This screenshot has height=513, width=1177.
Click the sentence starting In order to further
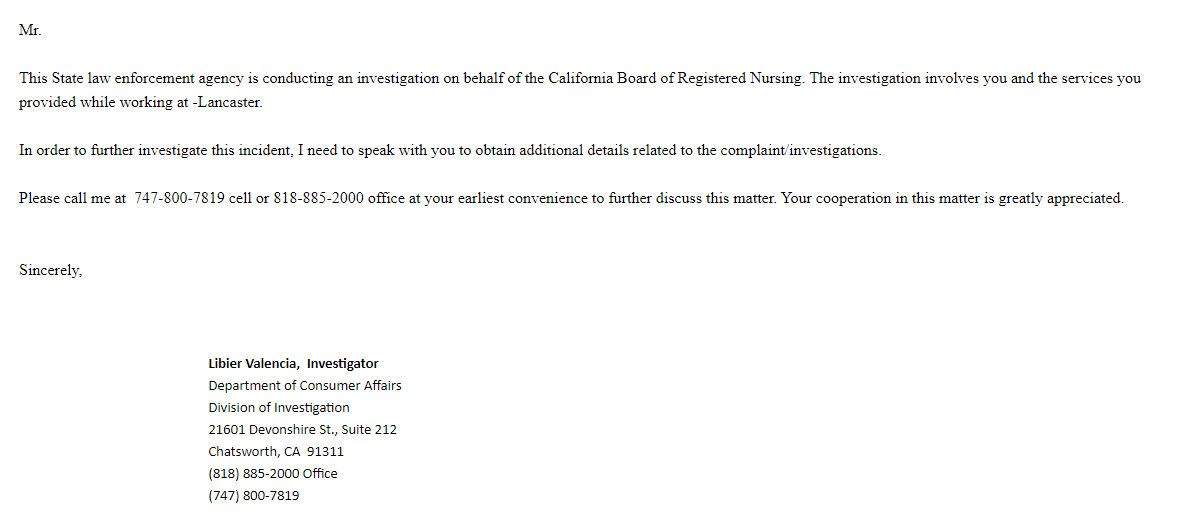coord(450,150)
